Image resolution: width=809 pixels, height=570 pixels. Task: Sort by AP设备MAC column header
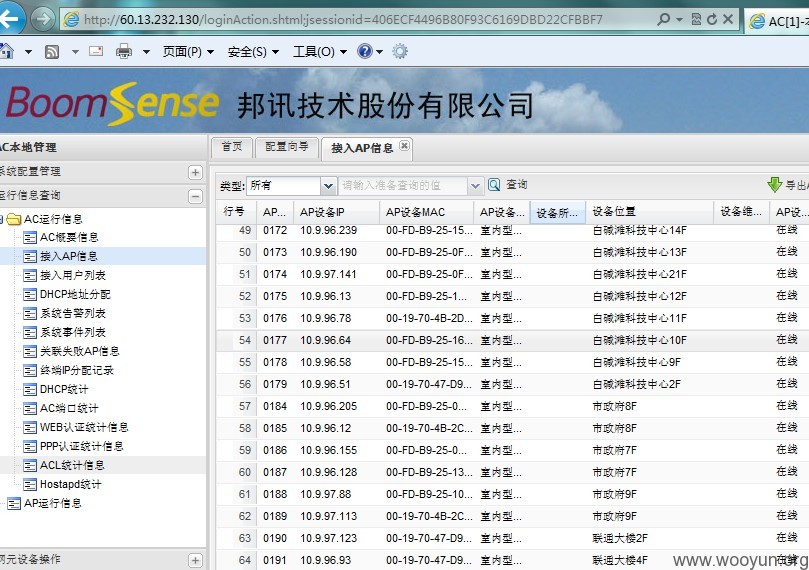click(426, 212)
